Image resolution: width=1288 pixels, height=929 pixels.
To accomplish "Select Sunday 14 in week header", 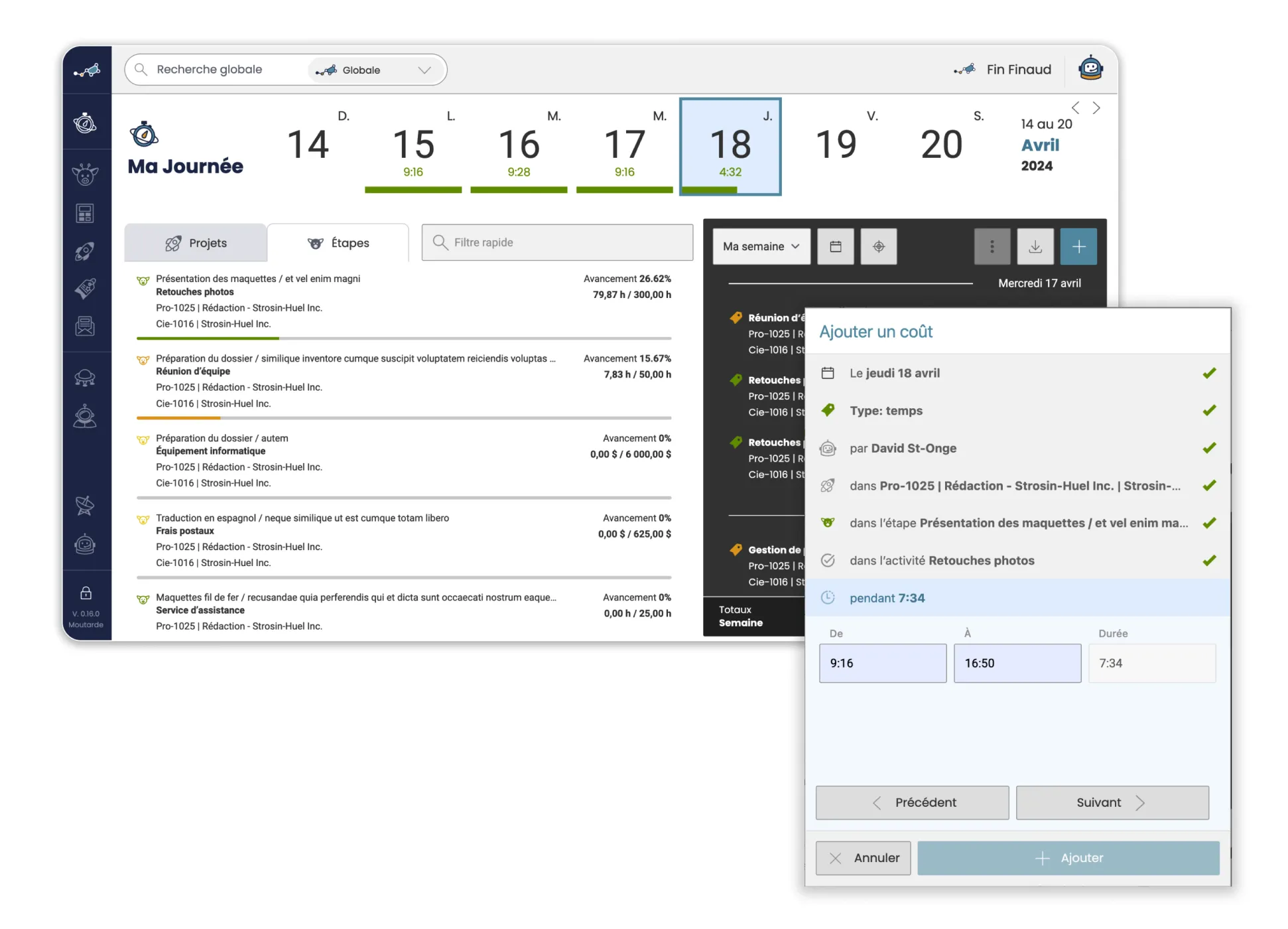I will (307, 146).
